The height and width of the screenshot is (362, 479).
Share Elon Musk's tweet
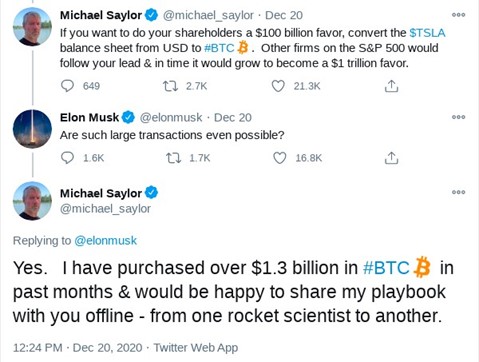[x=391, y=158]
